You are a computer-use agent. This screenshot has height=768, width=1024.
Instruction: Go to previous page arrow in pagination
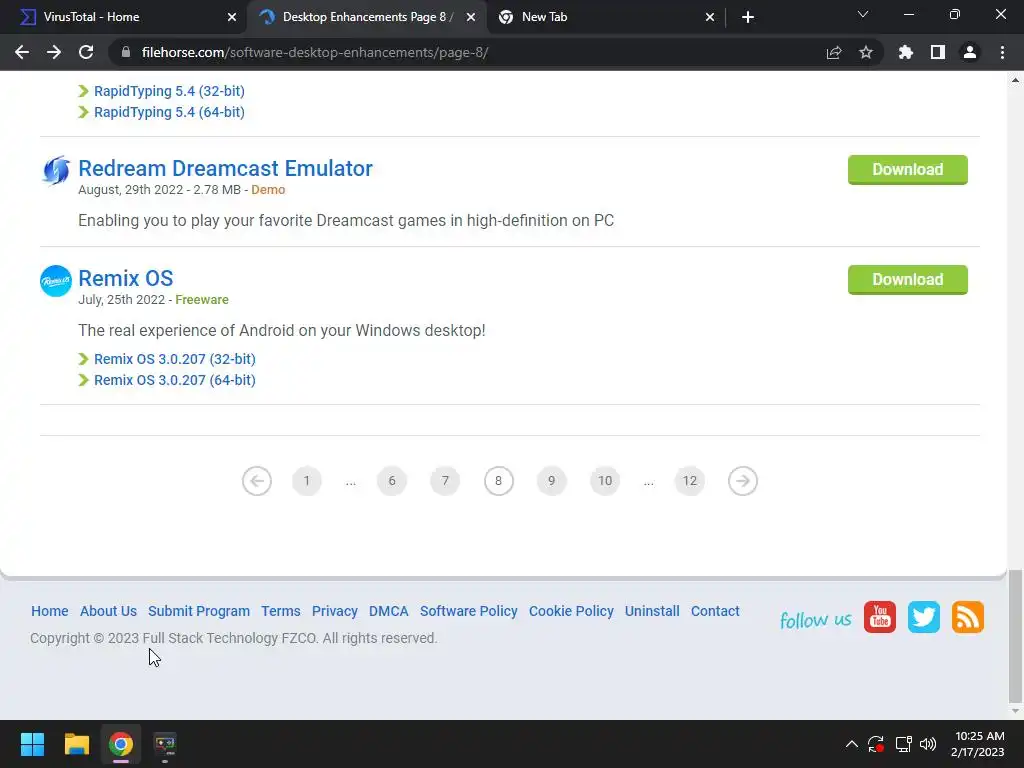coord(257,481)
